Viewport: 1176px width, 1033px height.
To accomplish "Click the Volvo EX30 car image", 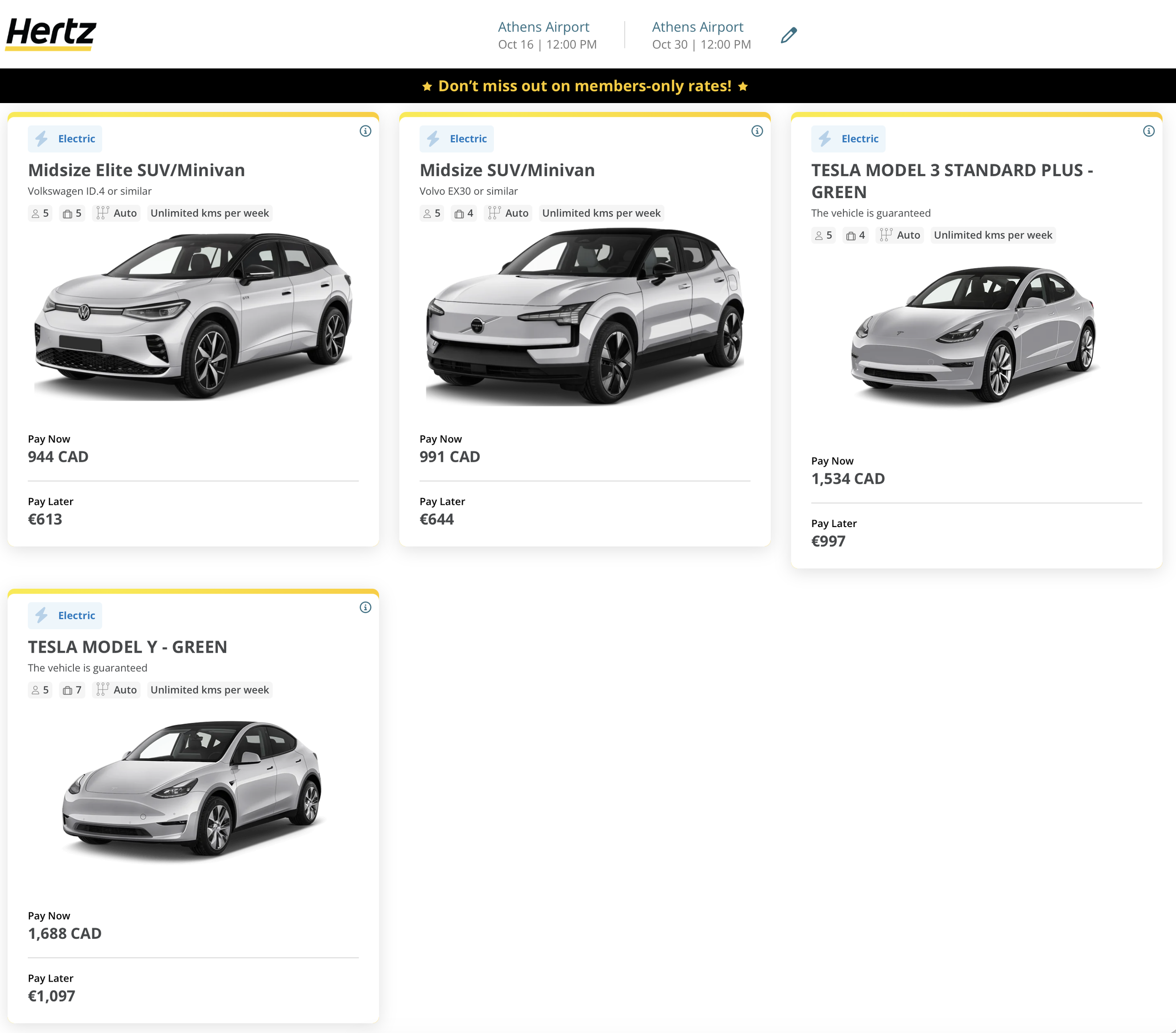I will tap(585, 316).
